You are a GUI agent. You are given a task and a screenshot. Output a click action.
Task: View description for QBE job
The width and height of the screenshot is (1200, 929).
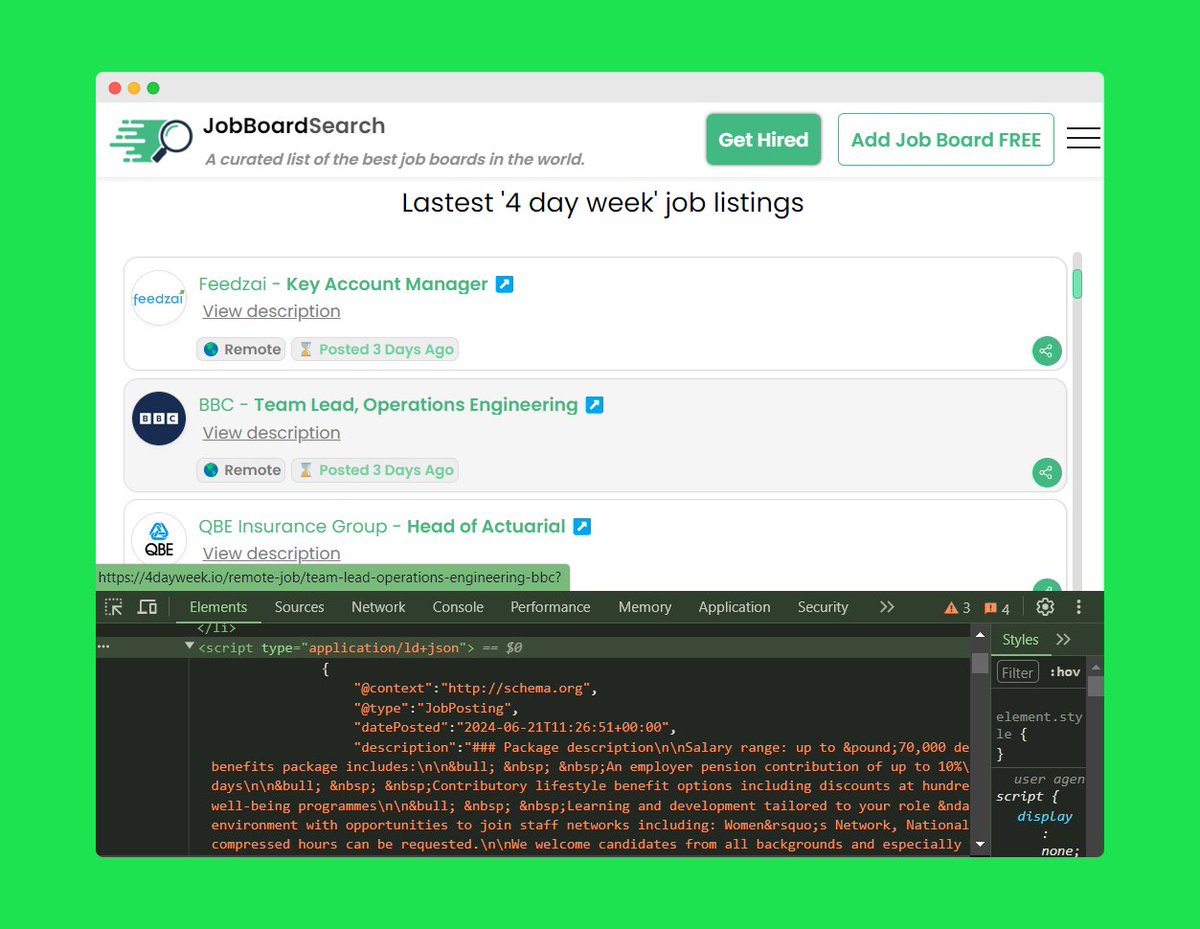(x=271, y=553)
